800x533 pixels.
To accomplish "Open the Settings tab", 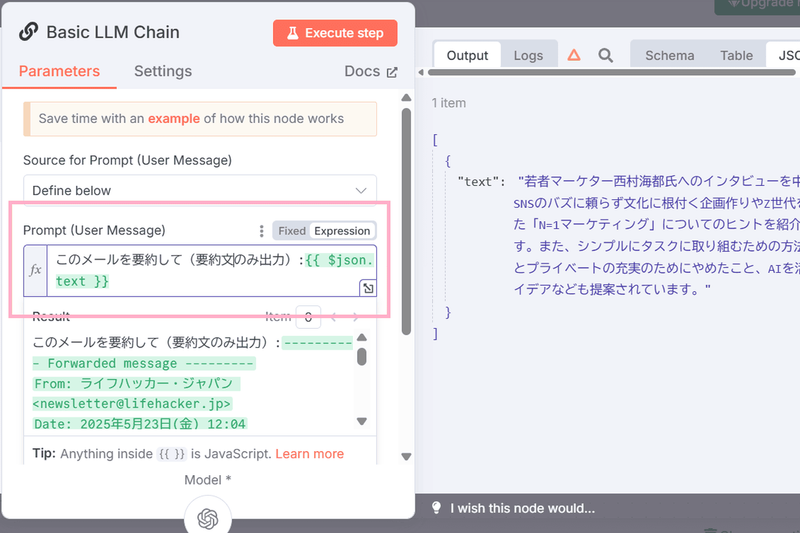I will tap(163, 71).
